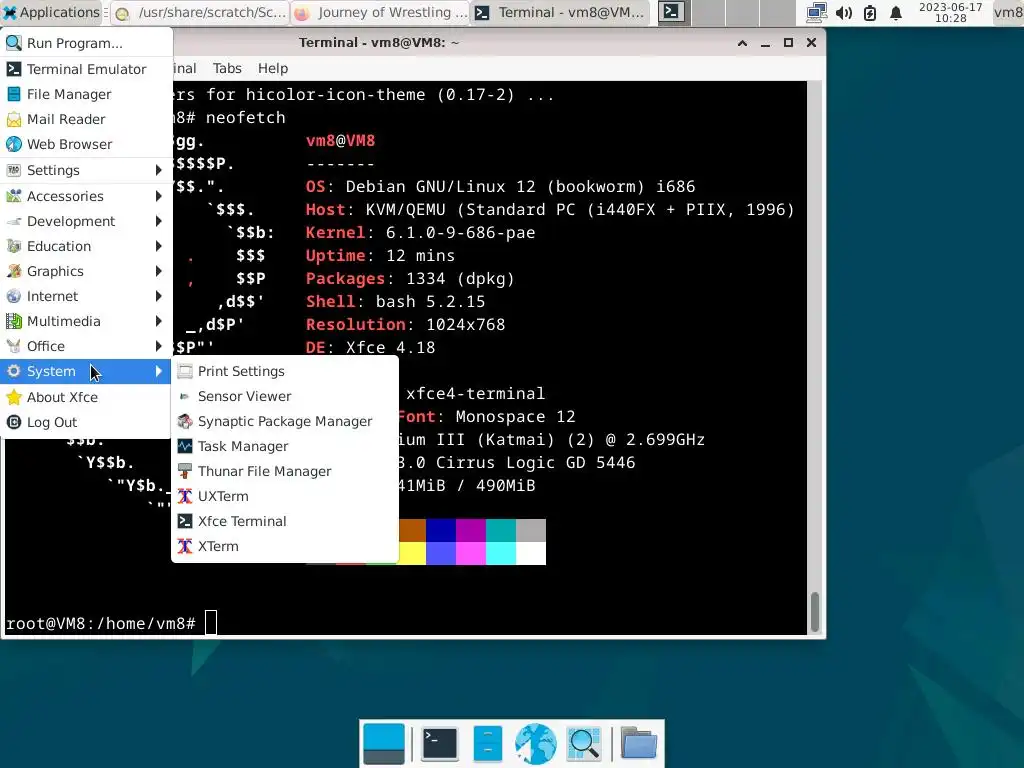1024x768 pixels.
Task: Open the Tabs menu in terminal
Action: pyautogui.click(x=227, y=68)
